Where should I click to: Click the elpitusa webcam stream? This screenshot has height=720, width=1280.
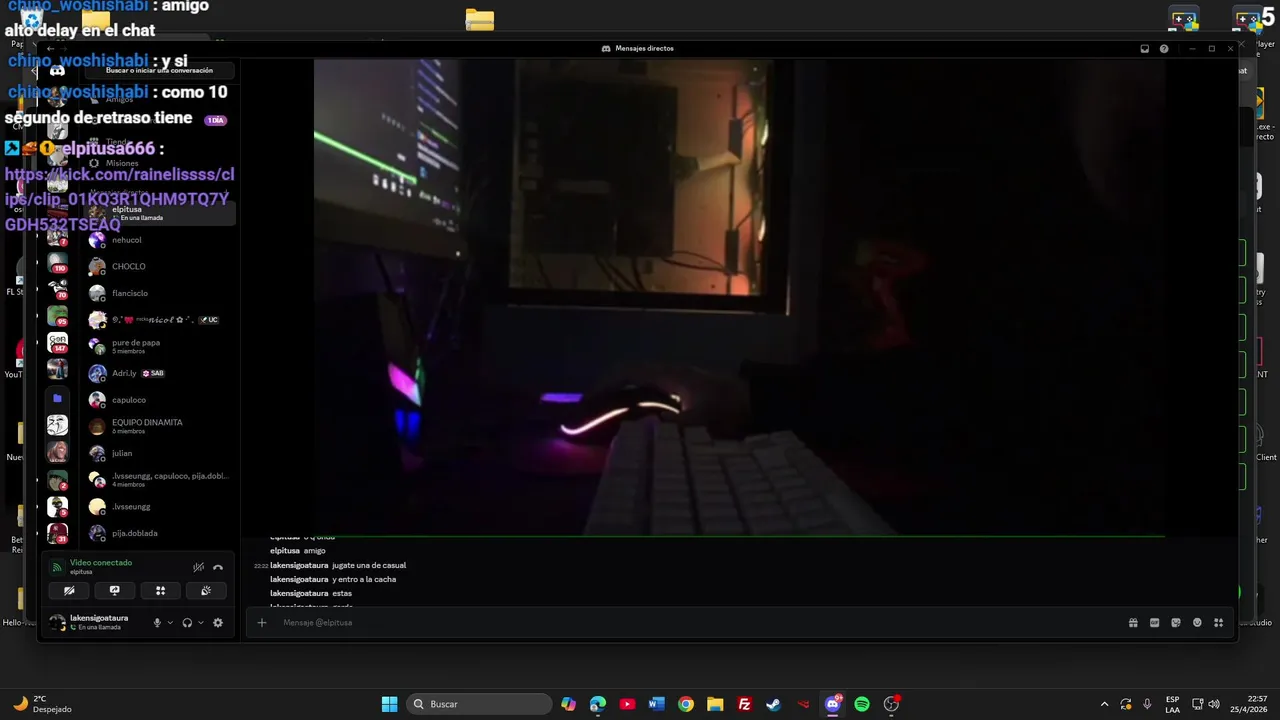pos(739,297)
